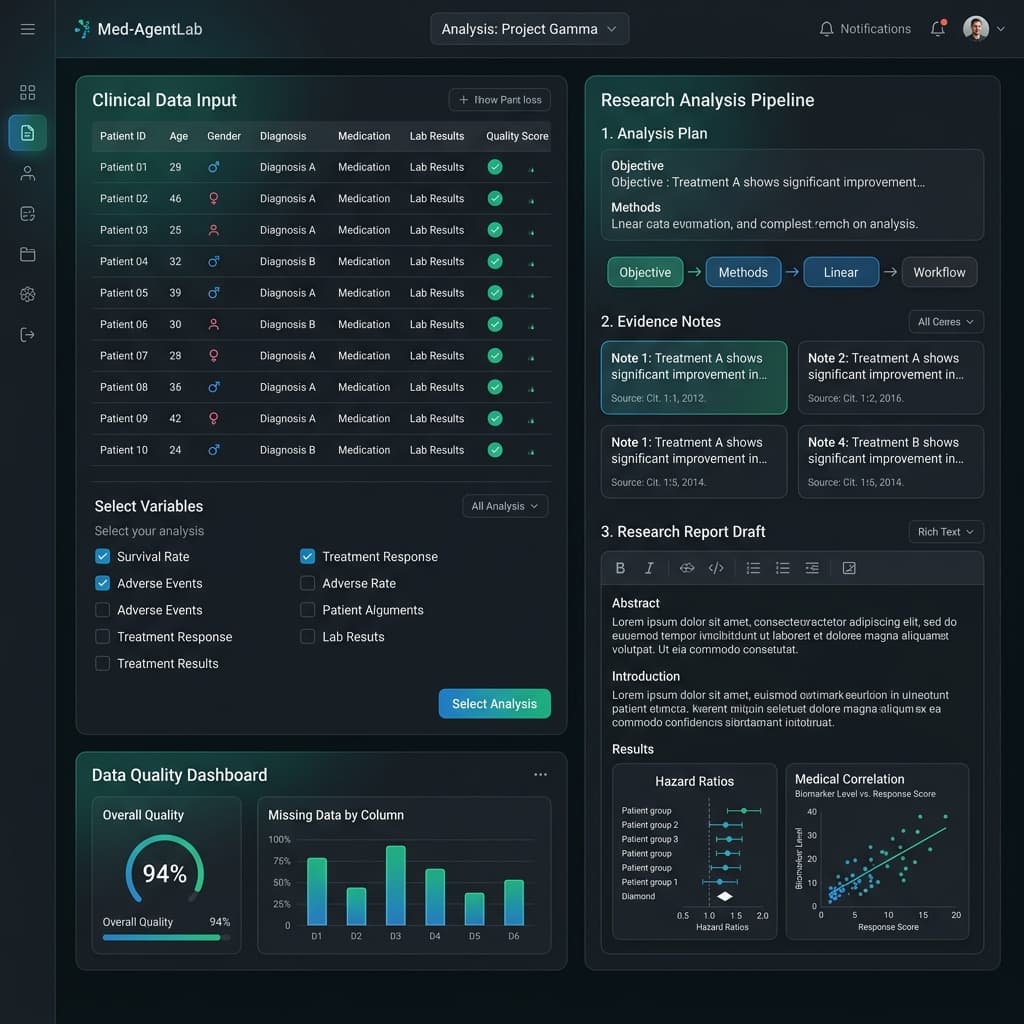The image size is (1024, 1024).
Task: Click the Medical Correlation scatter chart
Action: [877, 852]
